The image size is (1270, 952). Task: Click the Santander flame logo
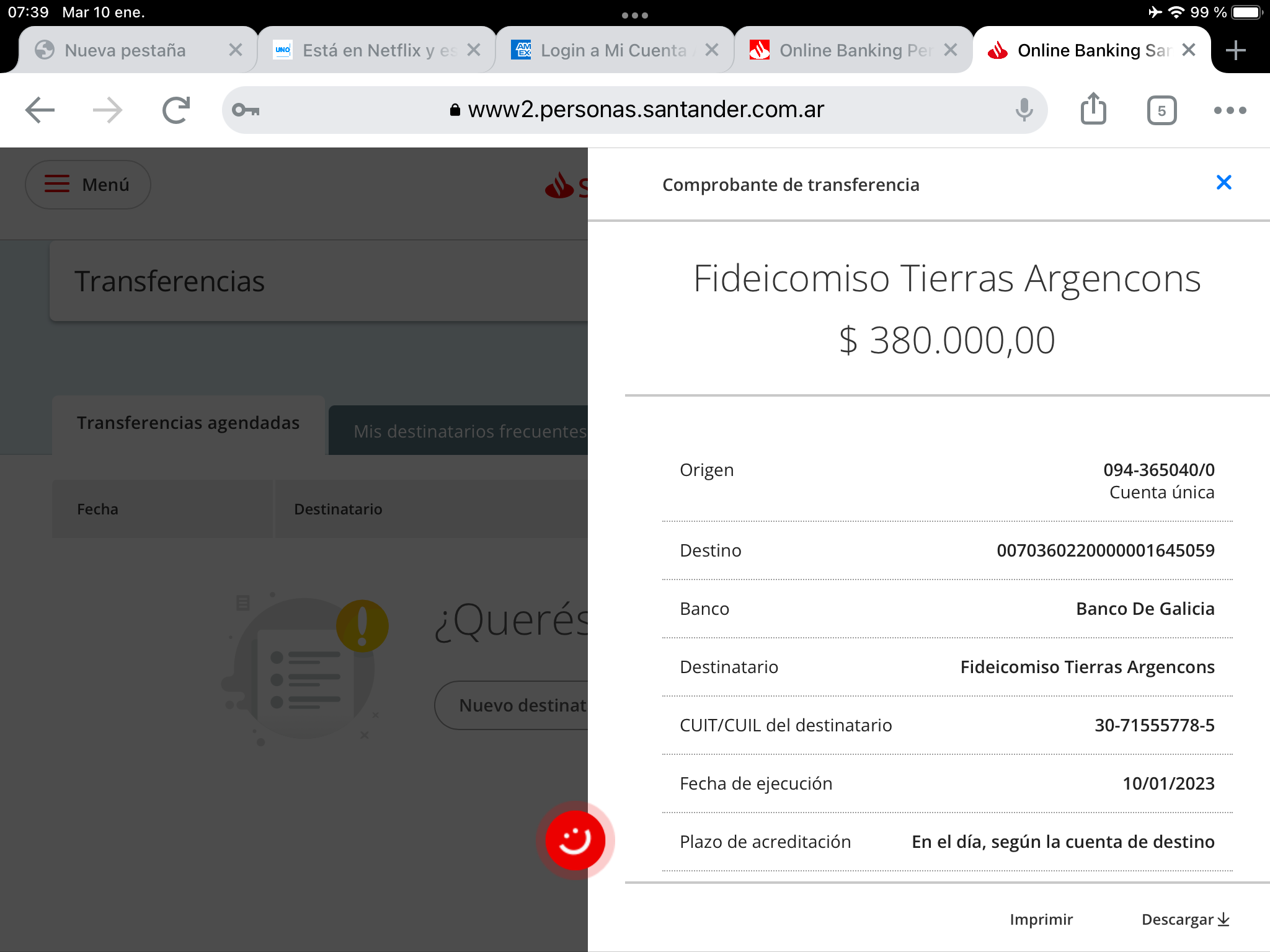[x=560, y=185]
